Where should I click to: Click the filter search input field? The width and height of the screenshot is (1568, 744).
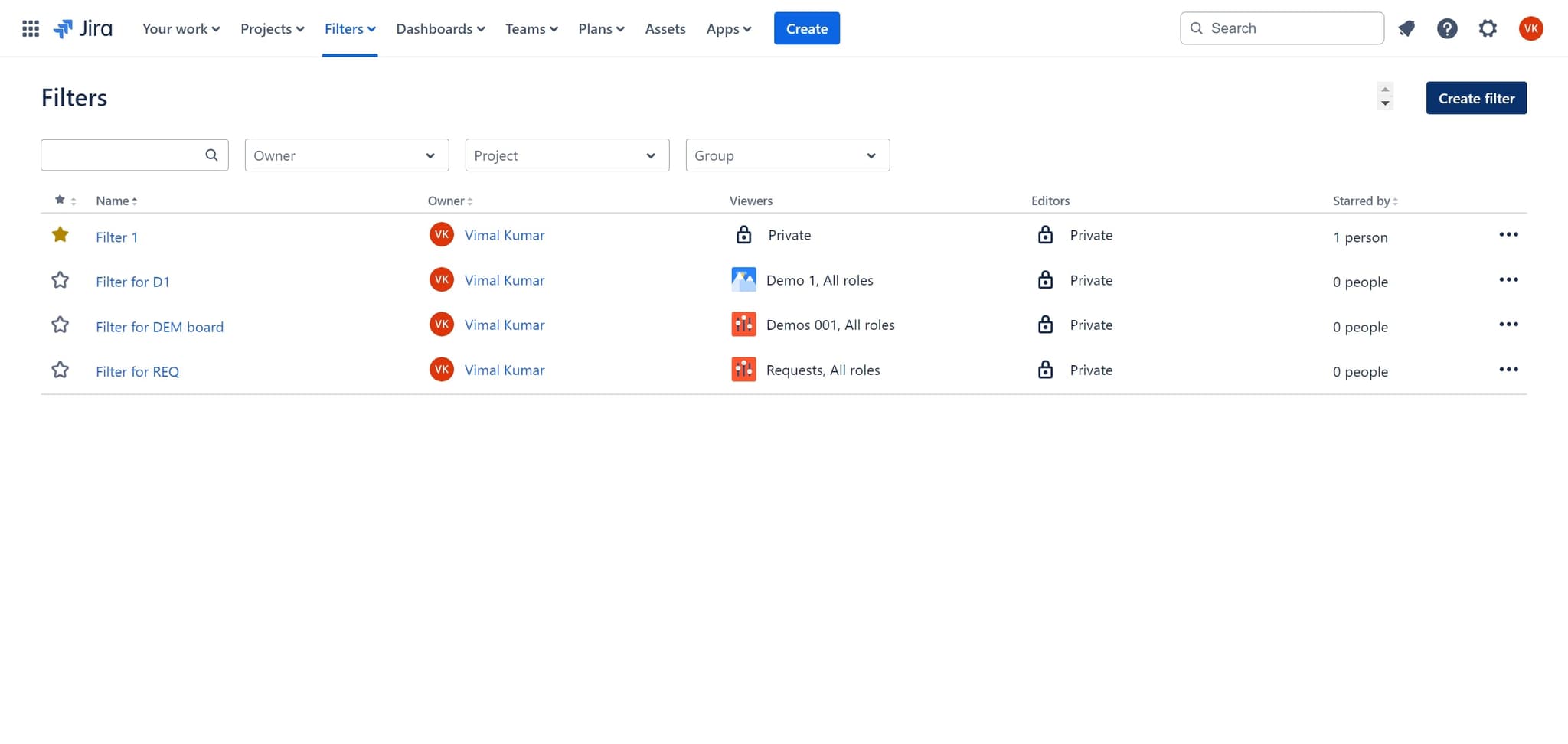pyautogui.click(x=122, y=155)
